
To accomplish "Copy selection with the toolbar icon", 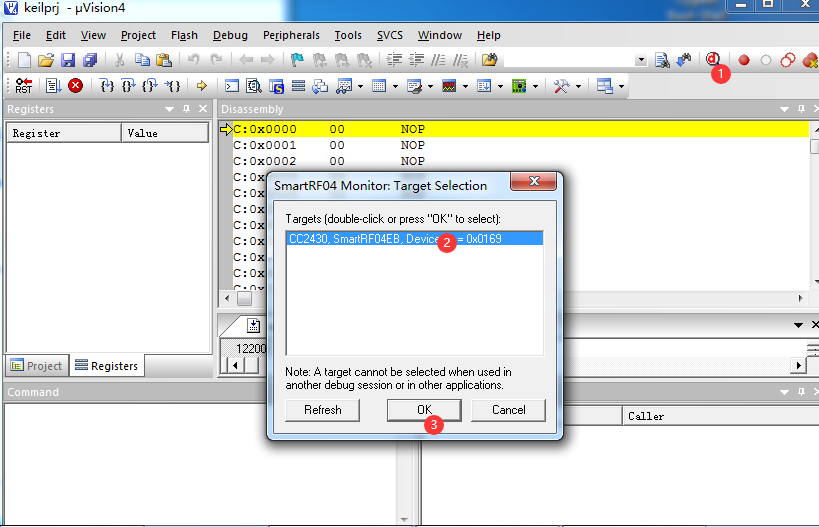I will click(x=142, y=60).
